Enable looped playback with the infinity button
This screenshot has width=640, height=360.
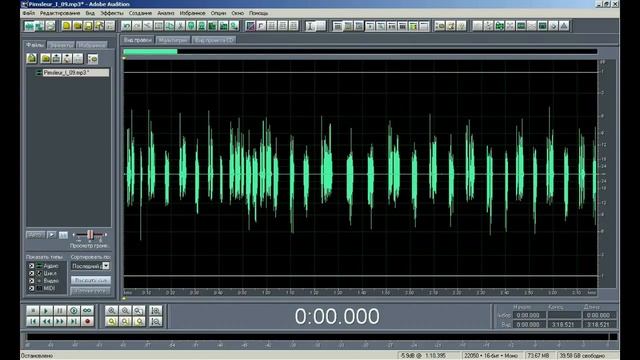(x=87, y=311)
